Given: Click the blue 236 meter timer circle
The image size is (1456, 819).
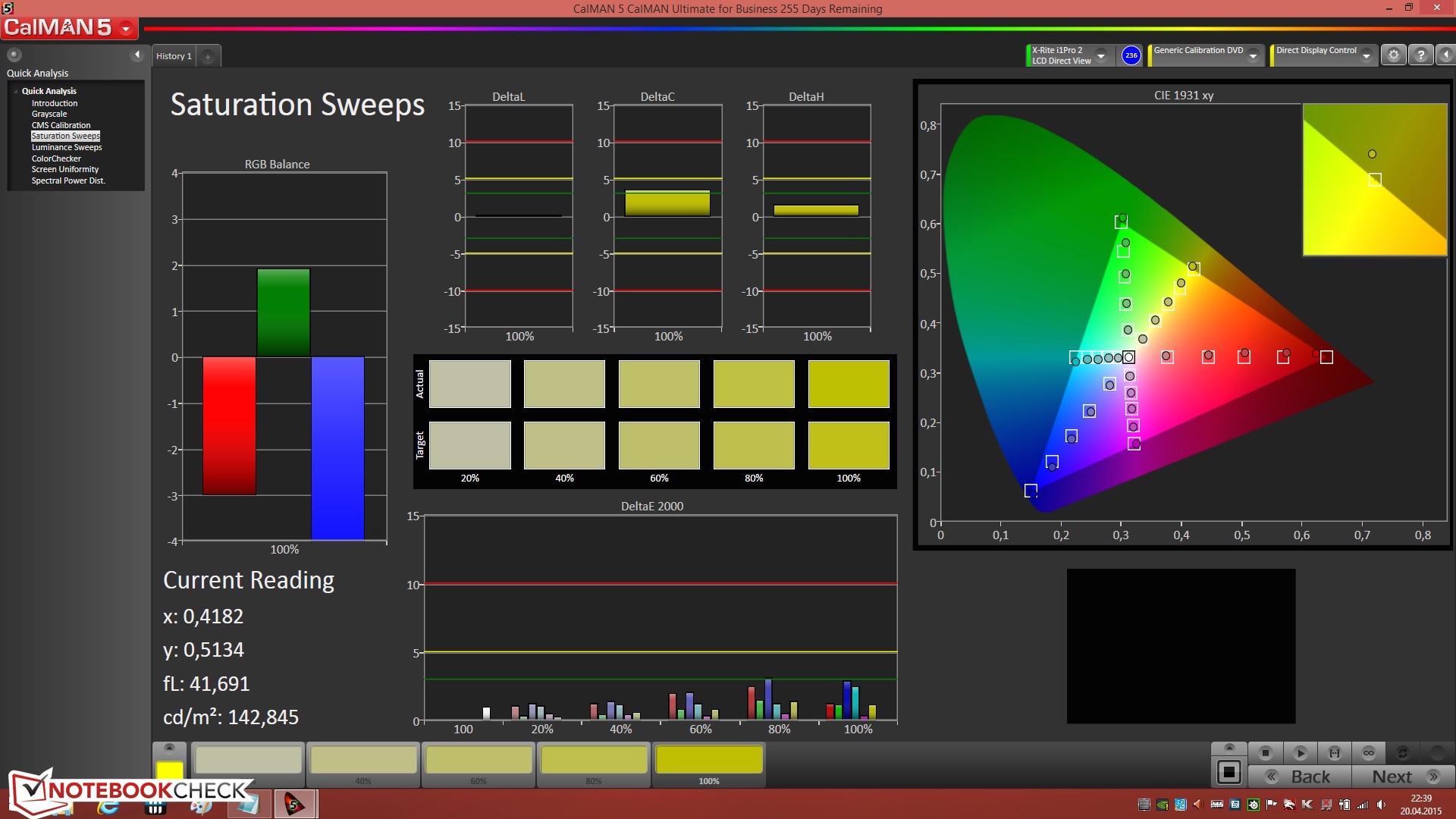Looking at the screenshot, I should tap(1131, 55).
